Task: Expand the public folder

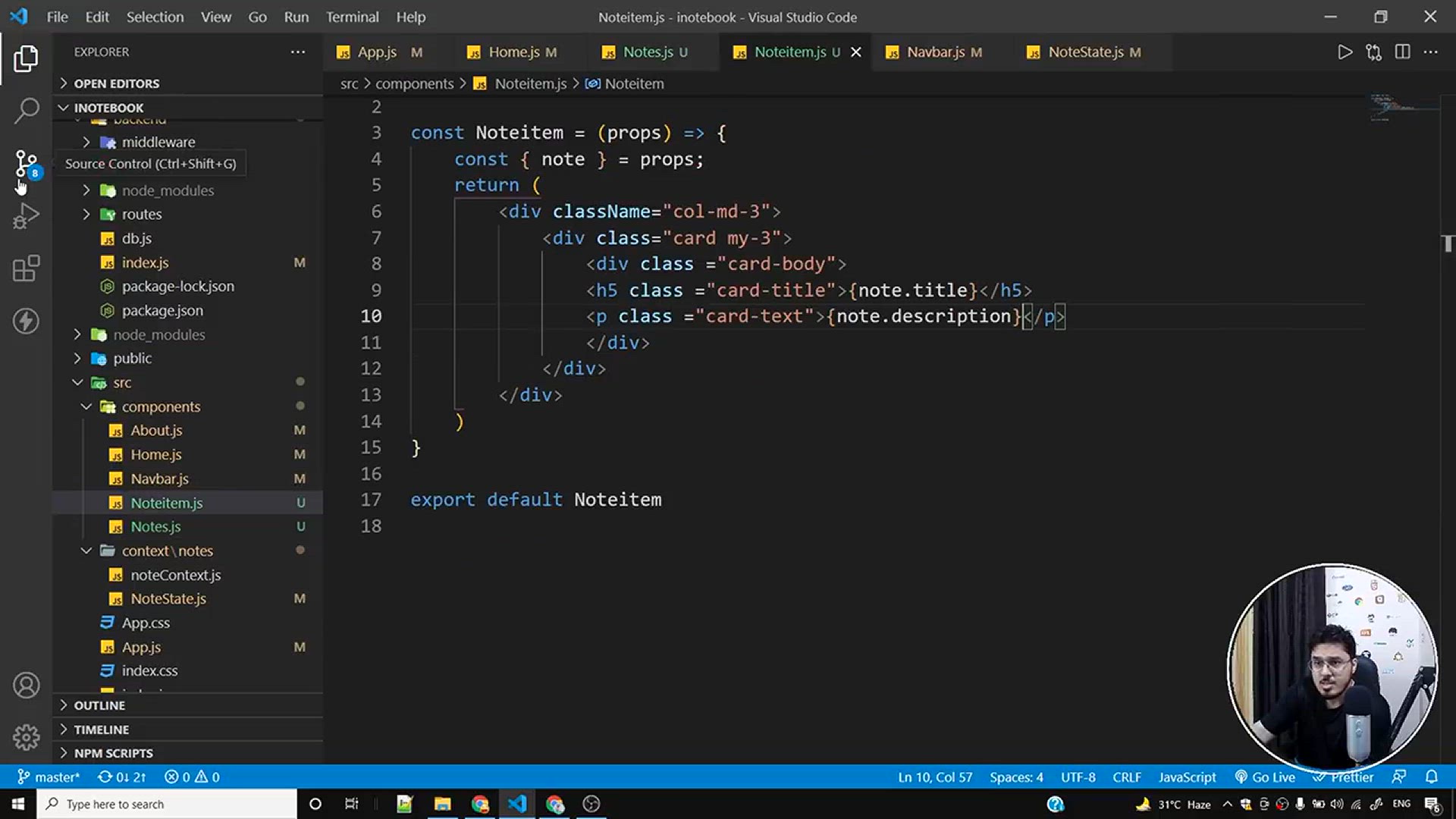Action: (x=187, y=359)
